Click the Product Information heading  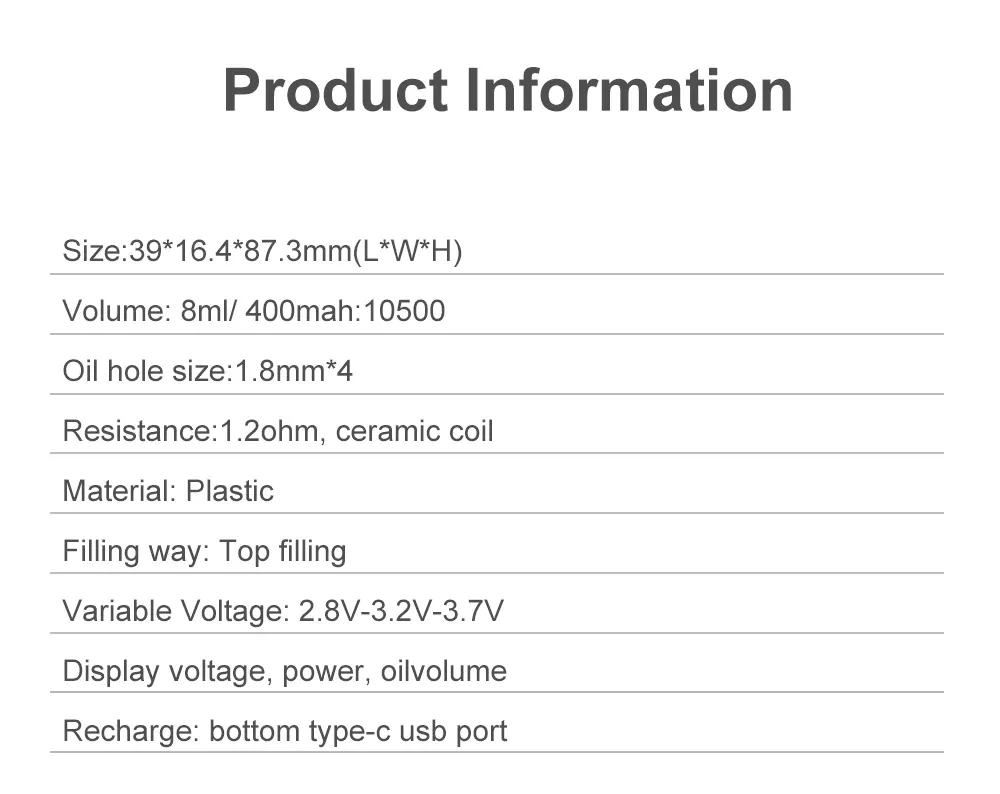click(x=507, y=90)
